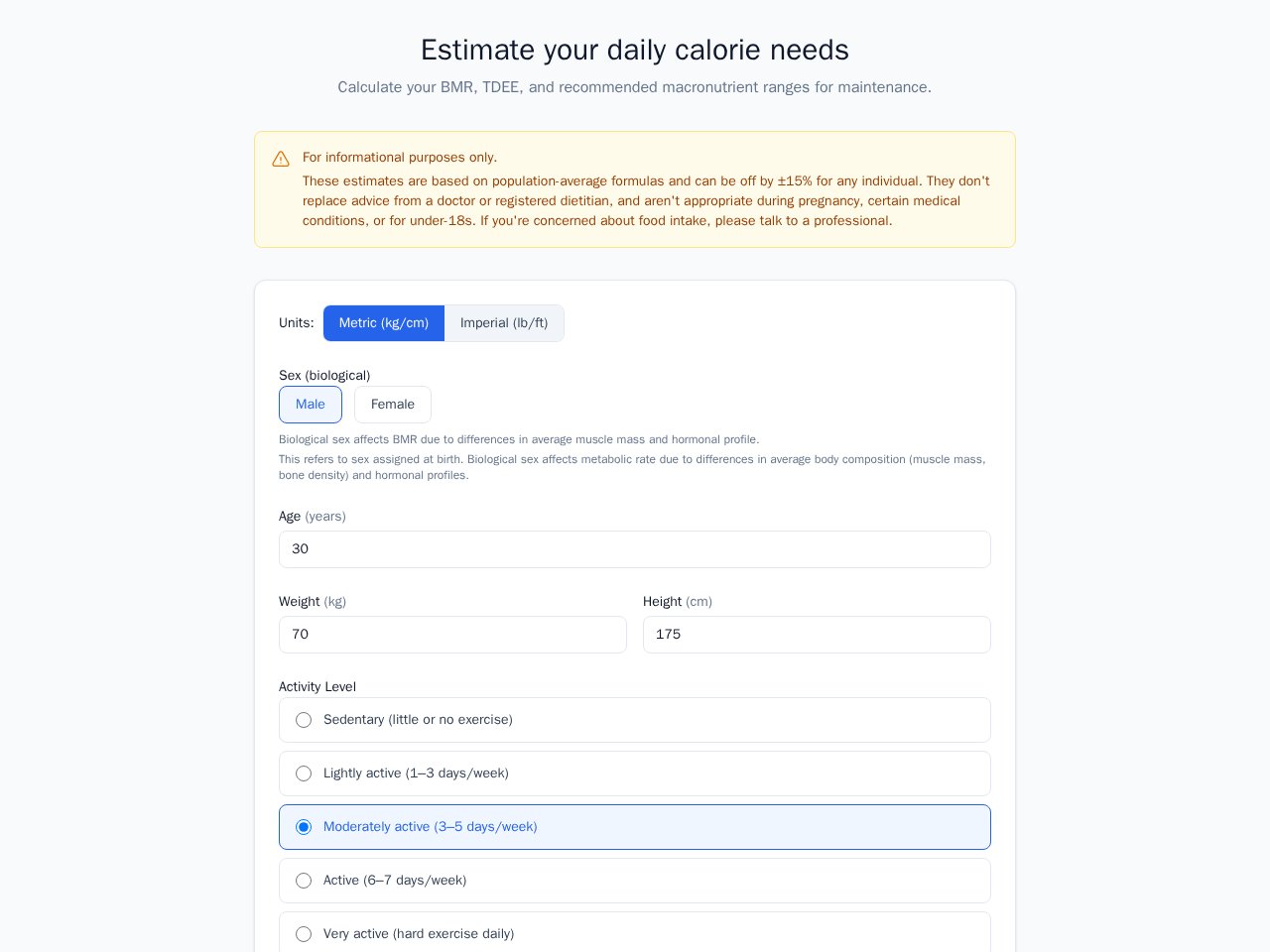Screen dimensions: 1270x952
Task: Select Female as biological sex
Action: tap(393, 405)
